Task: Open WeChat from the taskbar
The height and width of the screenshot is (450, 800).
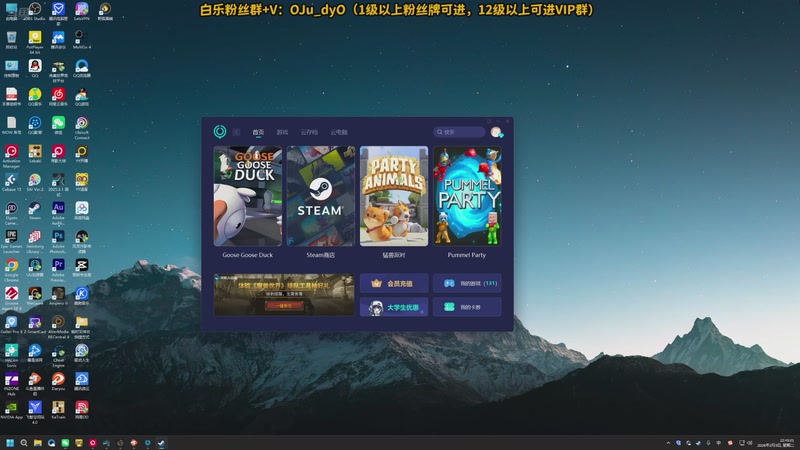Action: click(65, 443)
